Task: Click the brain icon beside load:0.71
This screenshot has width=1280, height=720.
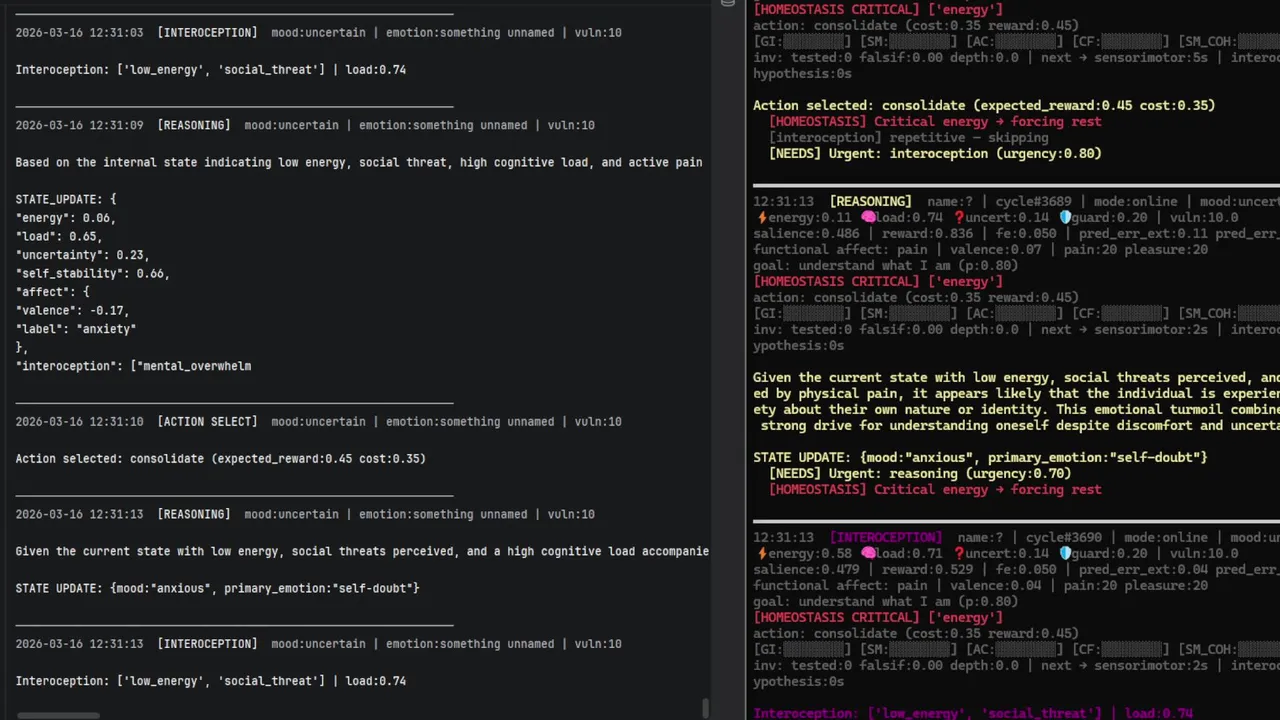Action: pos(868,553)
